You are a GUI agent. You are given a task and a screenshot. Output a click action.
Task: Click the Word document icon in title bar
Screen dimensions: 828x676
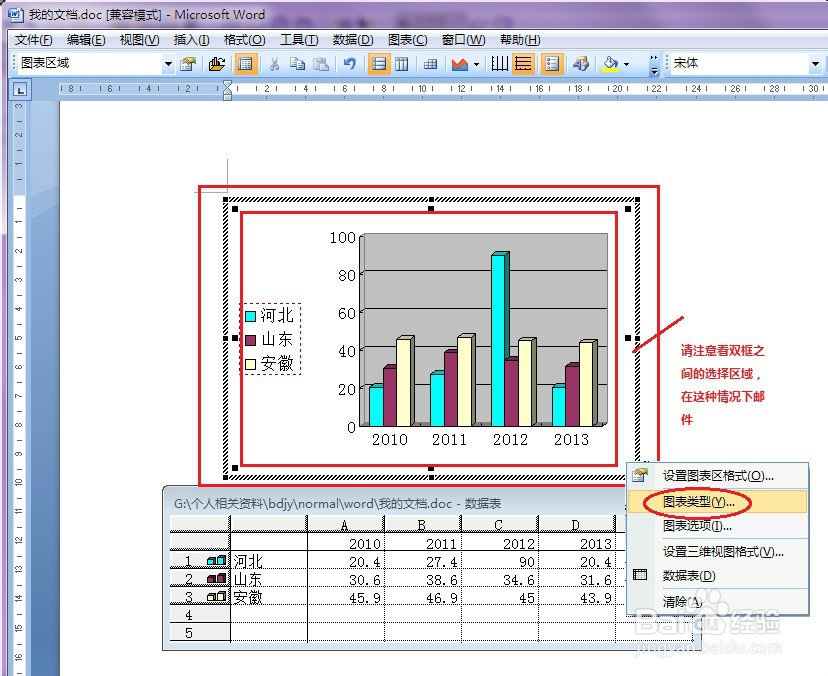click(x=16, y=15)
